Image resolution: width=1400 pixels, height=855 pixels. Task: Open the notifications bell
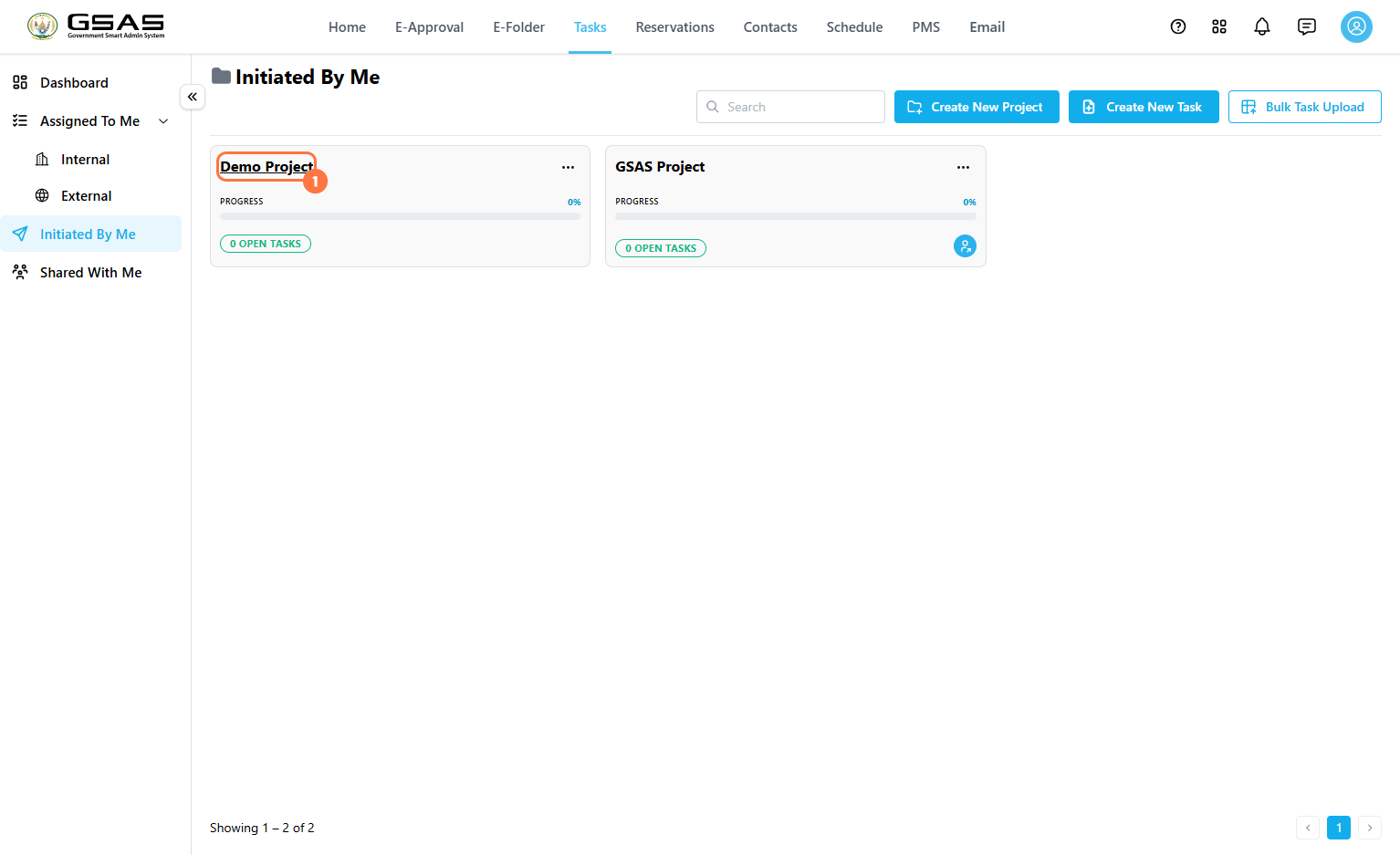pos(1262,26)
